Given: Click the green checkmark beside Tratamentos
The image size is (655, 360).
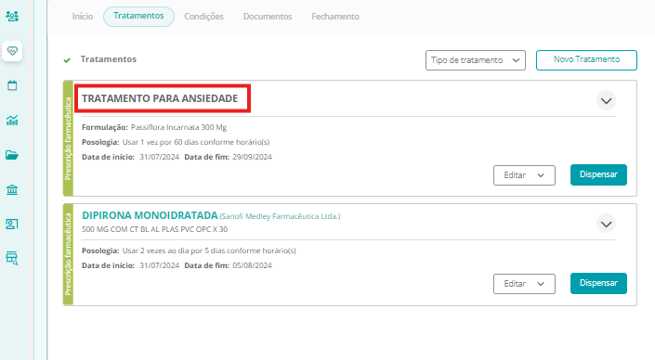Looking at the screenshot, I should (67, 60).
